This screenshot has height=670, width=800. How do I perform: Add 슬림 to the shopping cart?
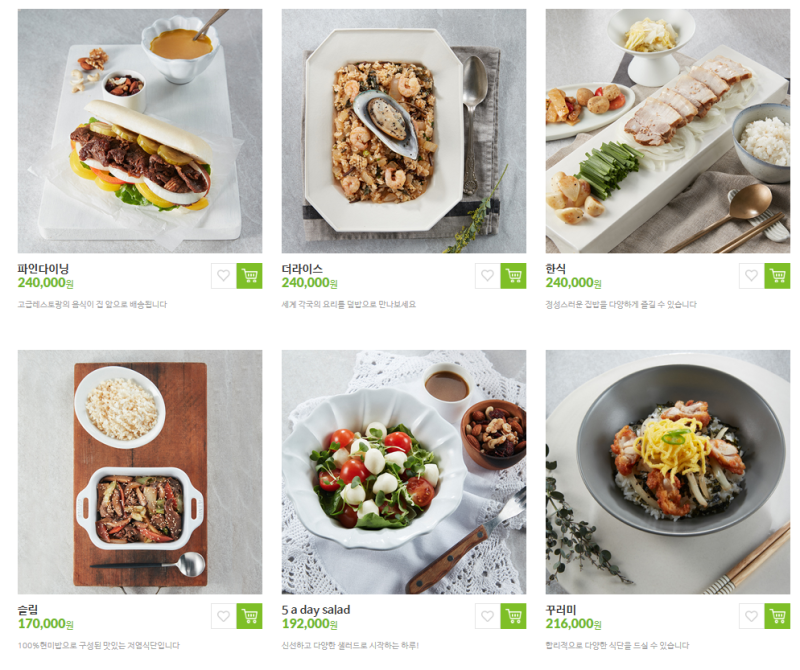[249, 616]
